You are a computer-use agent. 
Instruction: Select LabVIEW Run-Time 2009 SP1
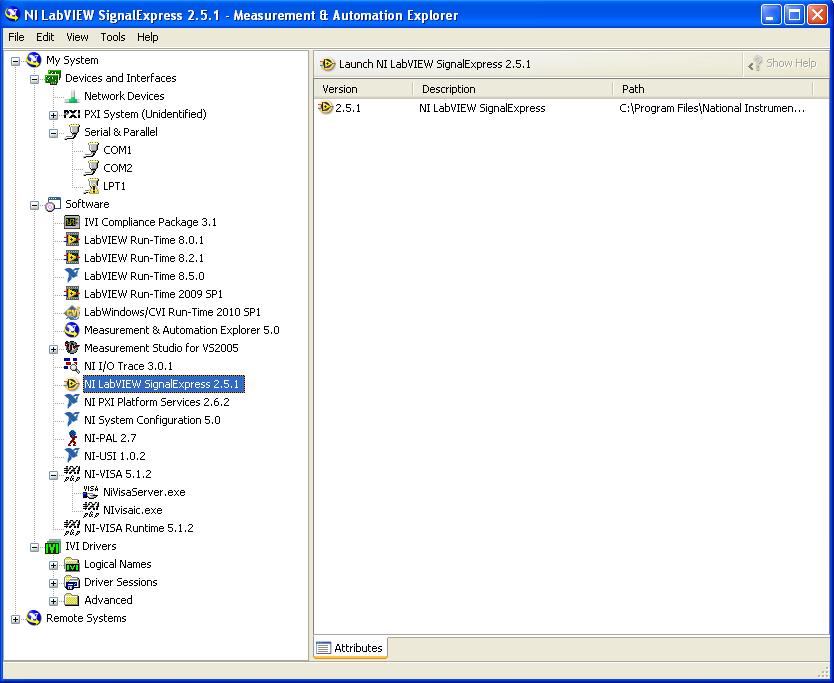pyautogui.click(x=153, y=294)
